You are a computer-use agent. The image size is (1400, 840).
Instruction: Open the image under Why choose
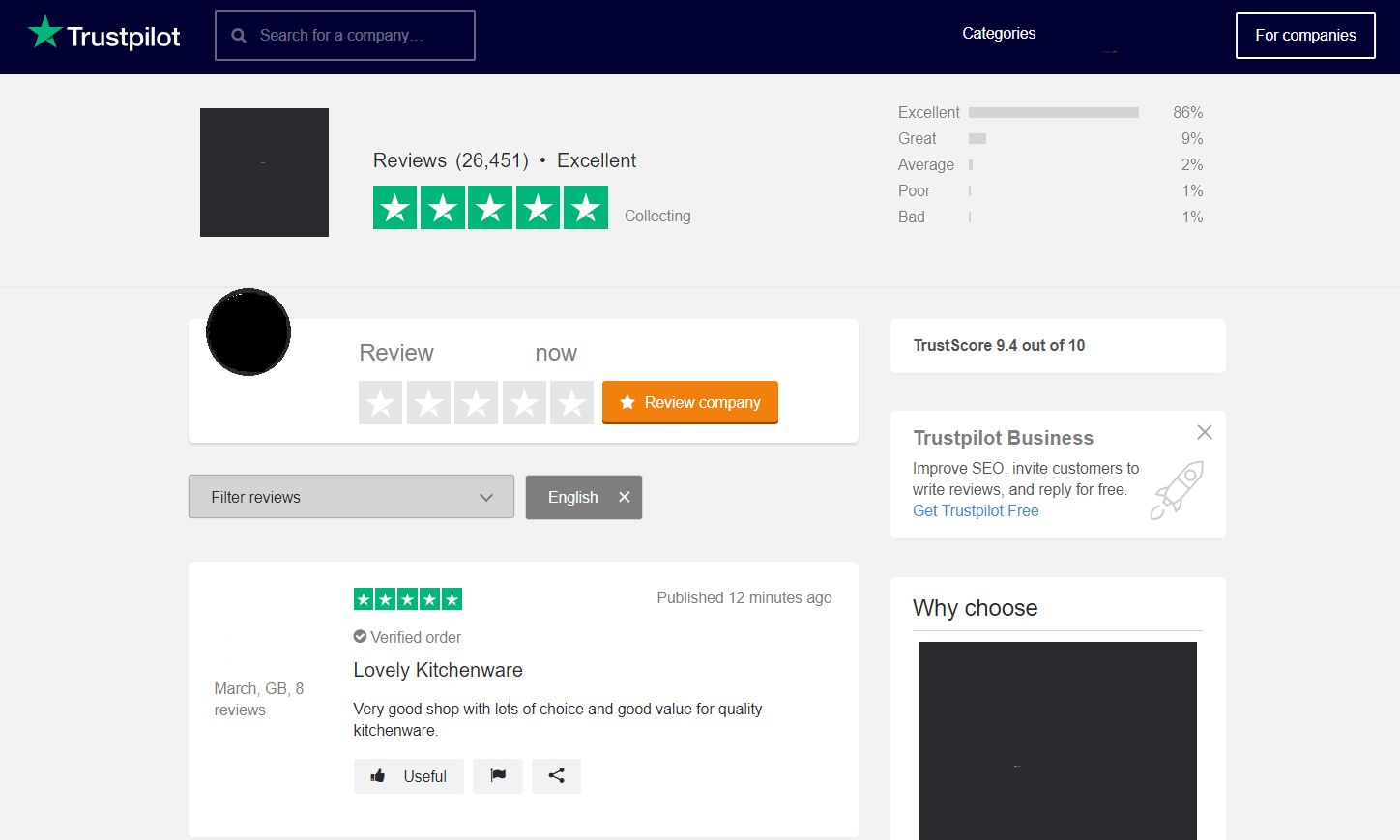point(1058,740)
